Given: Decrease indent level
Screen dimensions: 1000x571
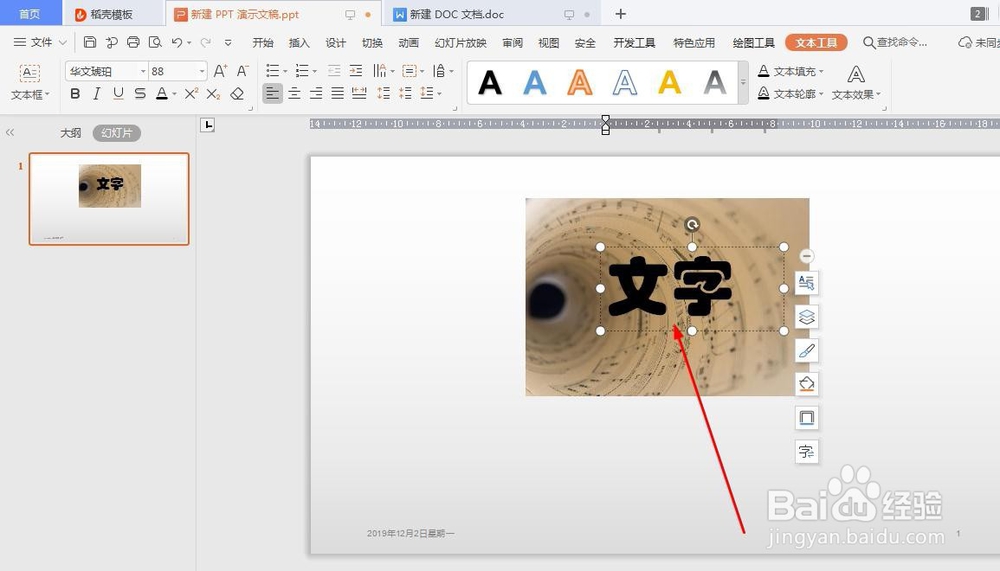Looking at the screenshot, I should point(334,71).
